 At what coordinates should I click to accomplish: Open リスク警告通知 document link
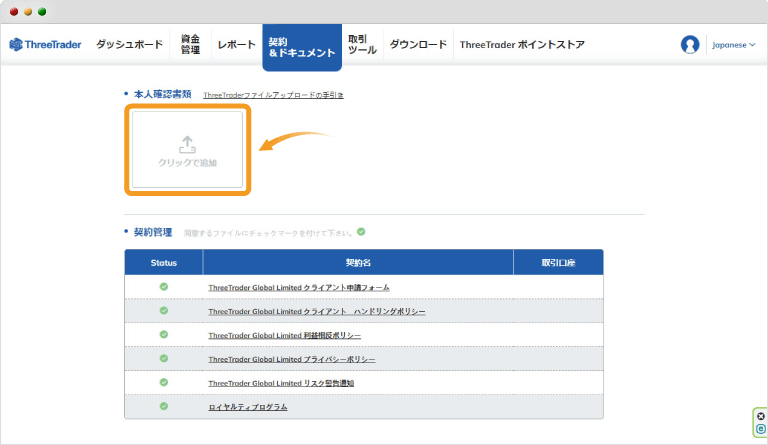point(281,383)
